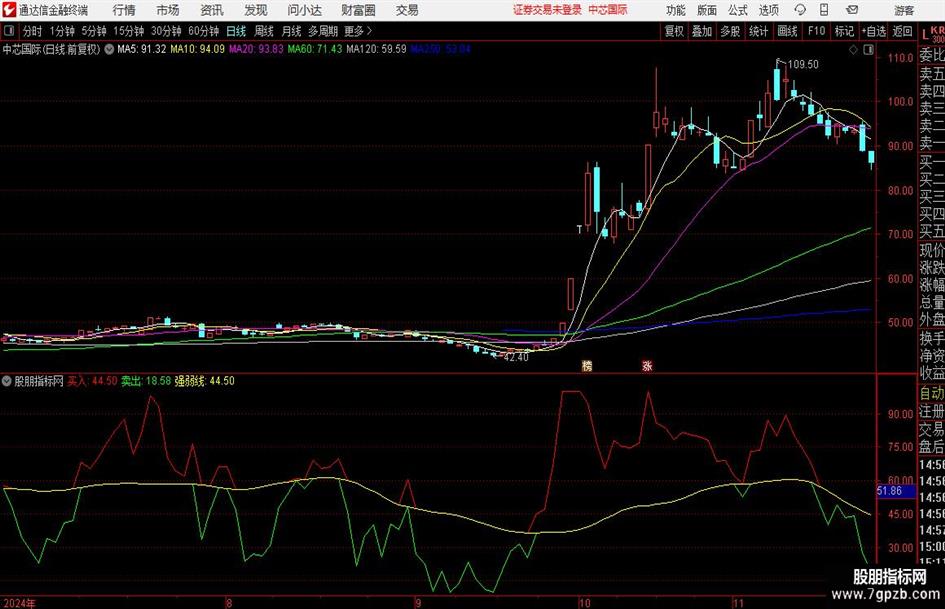The width and height of the screenshot is (945, 609).
Task: Open the 功能 menu
Action: click(676, 10)
